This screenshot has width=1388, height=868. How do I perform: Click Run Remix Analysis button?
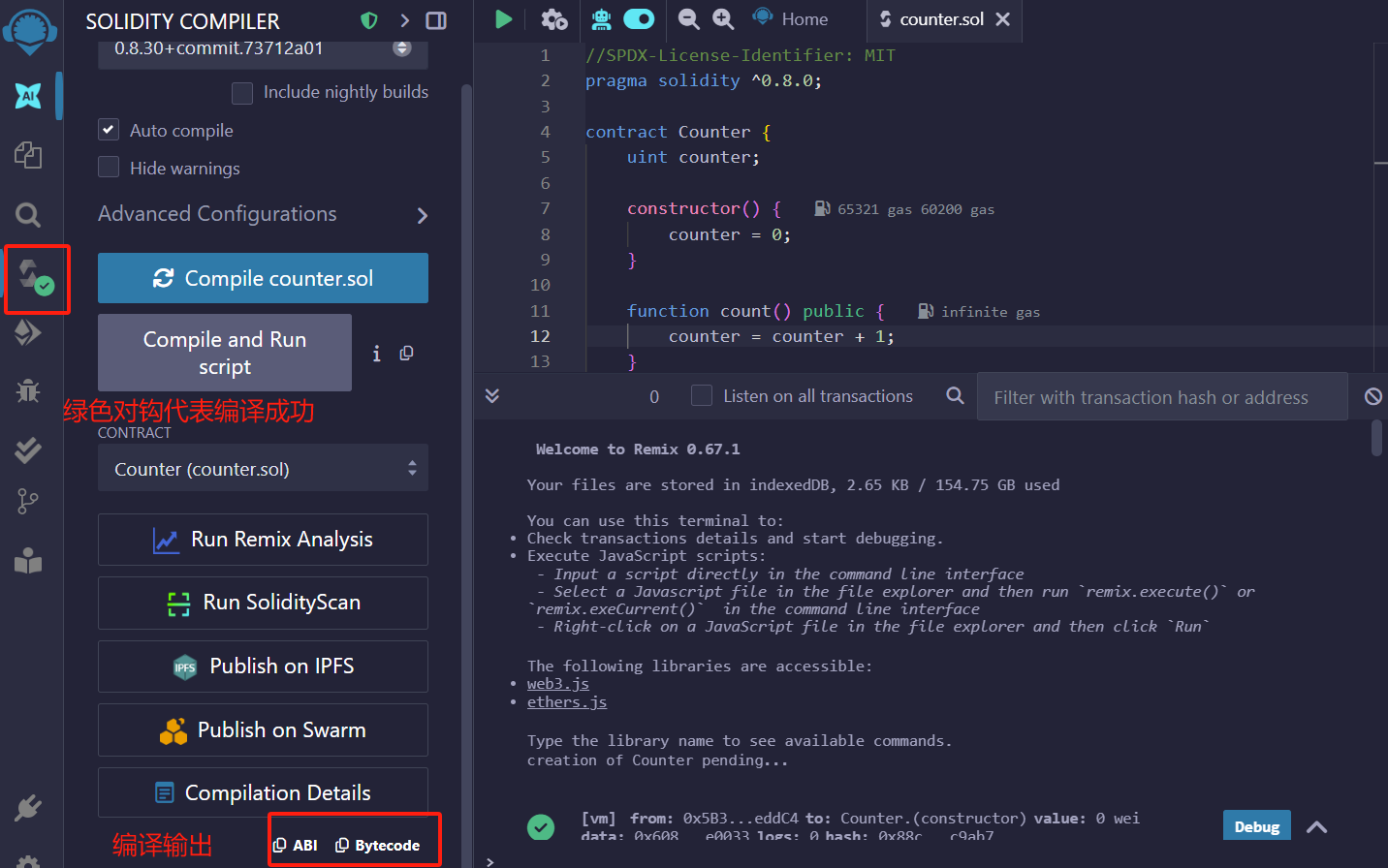pos(263,540)
